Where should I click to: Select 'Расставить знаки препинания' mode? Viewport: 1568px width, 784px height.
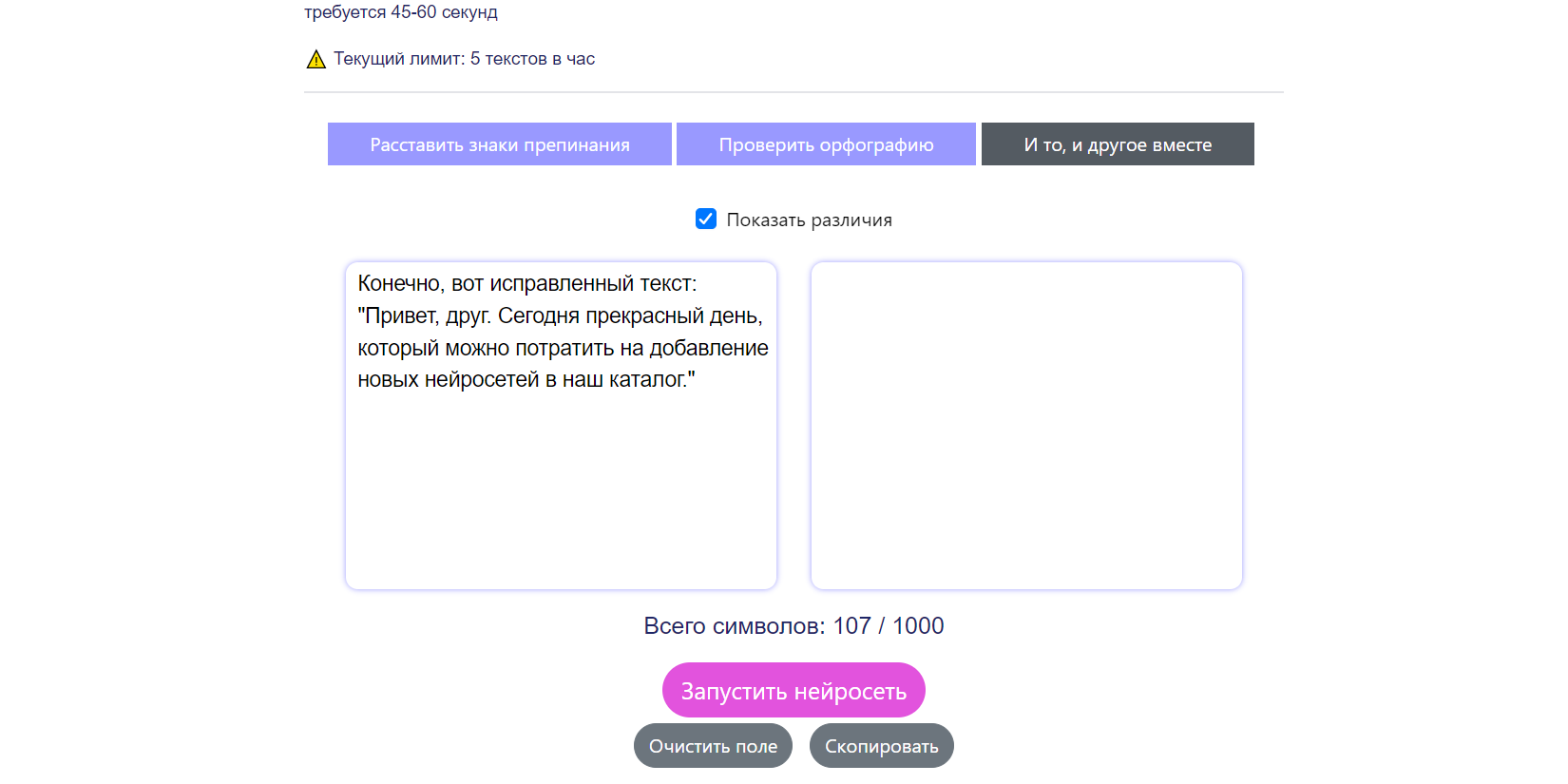click(500, 144)
